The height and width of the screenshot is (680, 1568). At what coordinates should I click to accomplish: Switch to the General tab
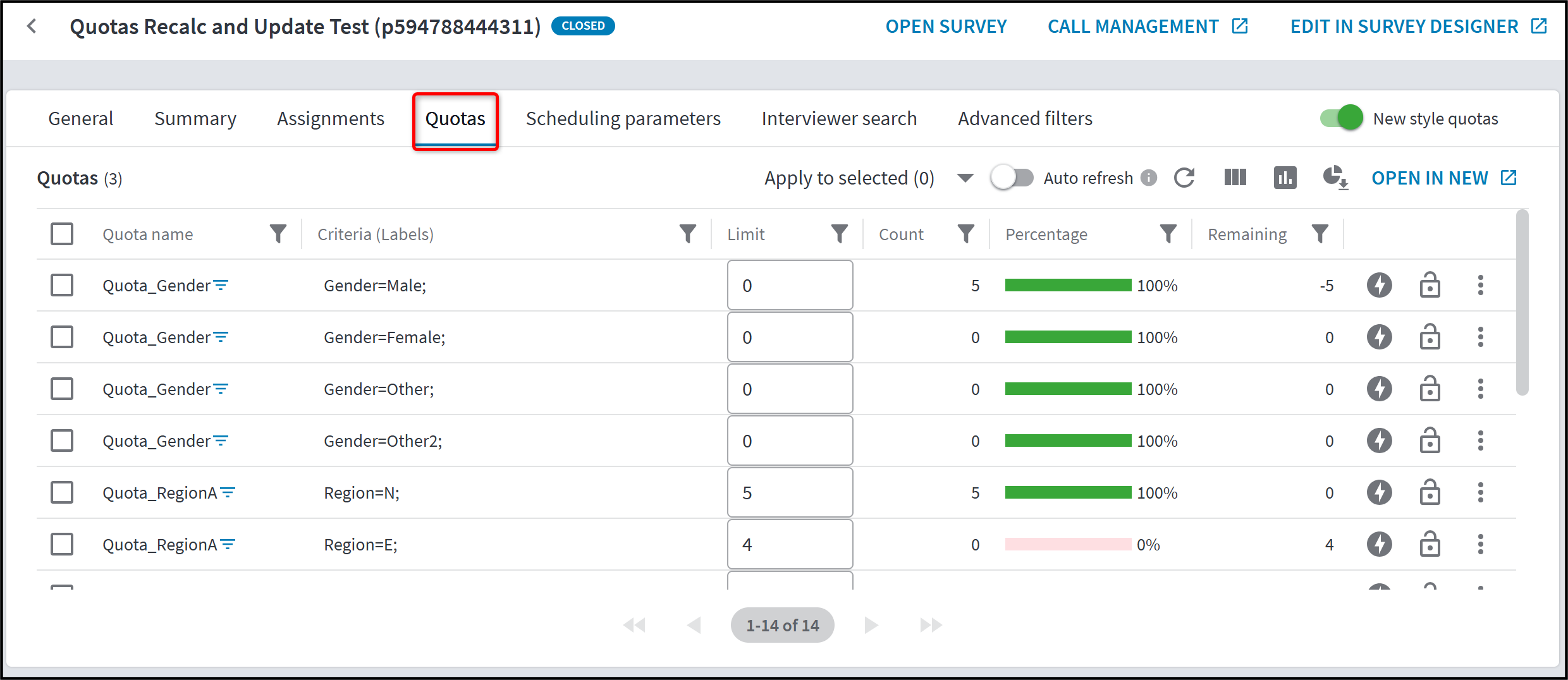click(x=80, y=119)
